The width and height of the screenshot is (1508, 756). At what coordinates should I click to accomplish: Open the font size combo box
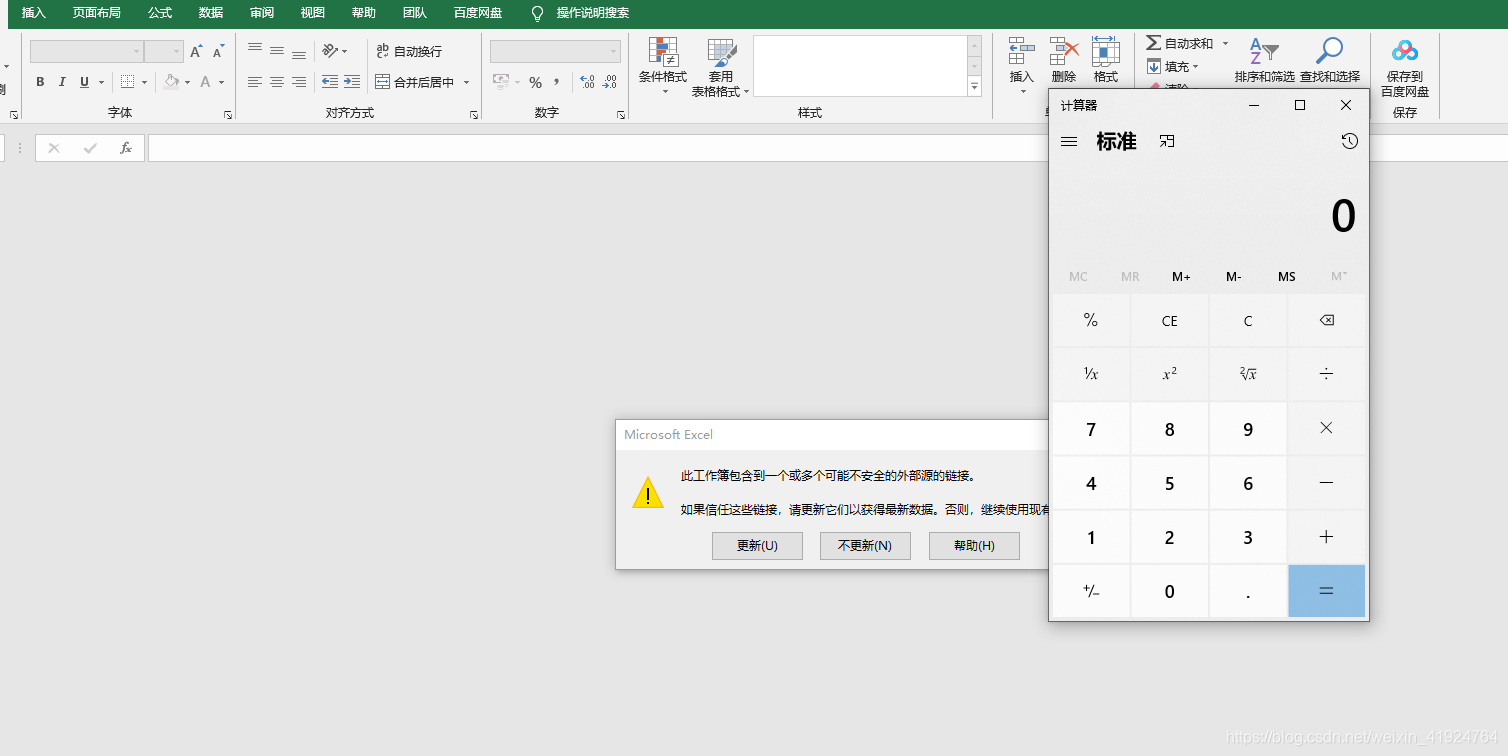click(x=164, y=52)
